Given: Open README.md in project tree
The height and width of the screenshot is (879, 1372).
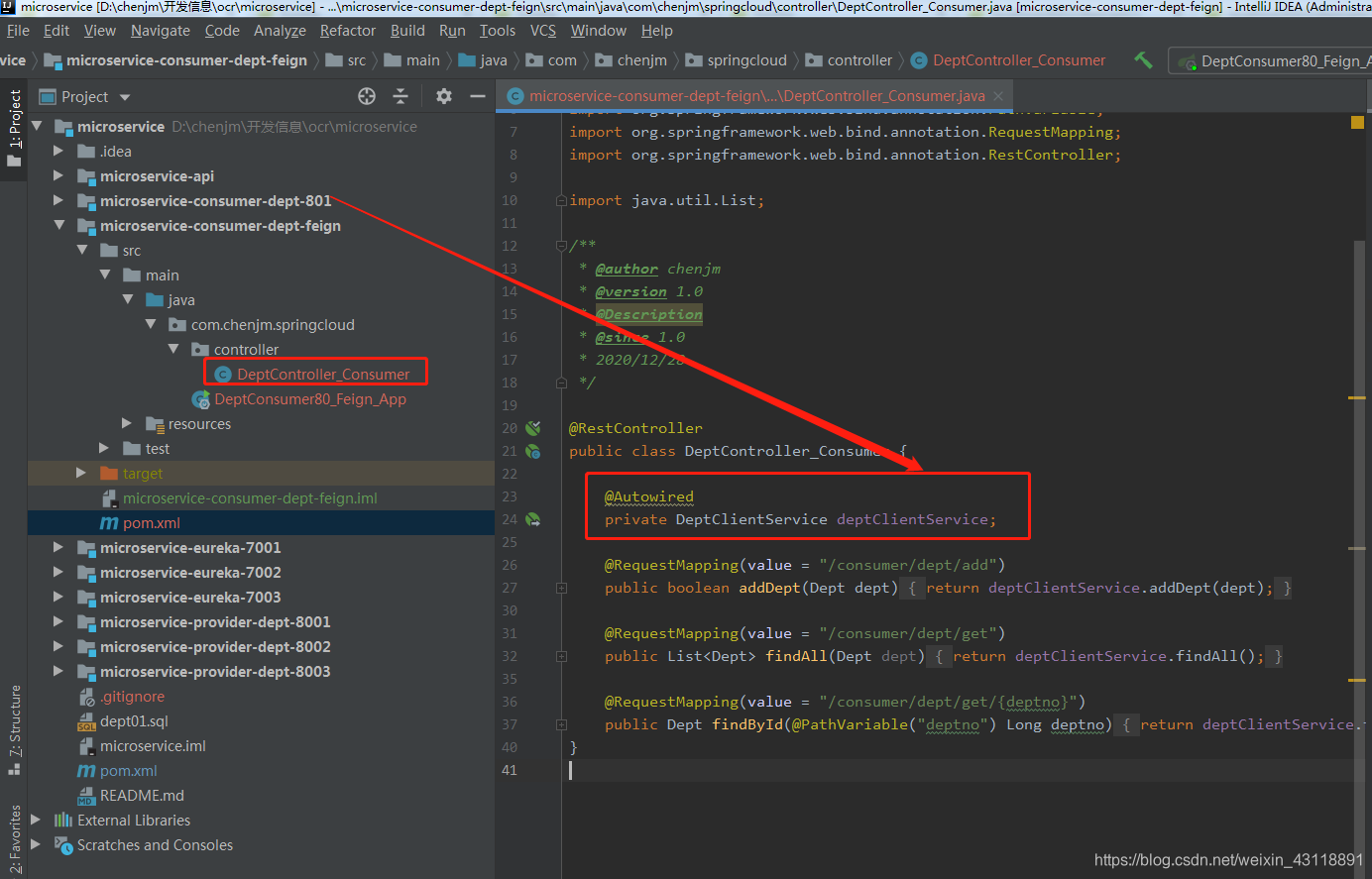Looking at the screenshot, I should (142, 796).
